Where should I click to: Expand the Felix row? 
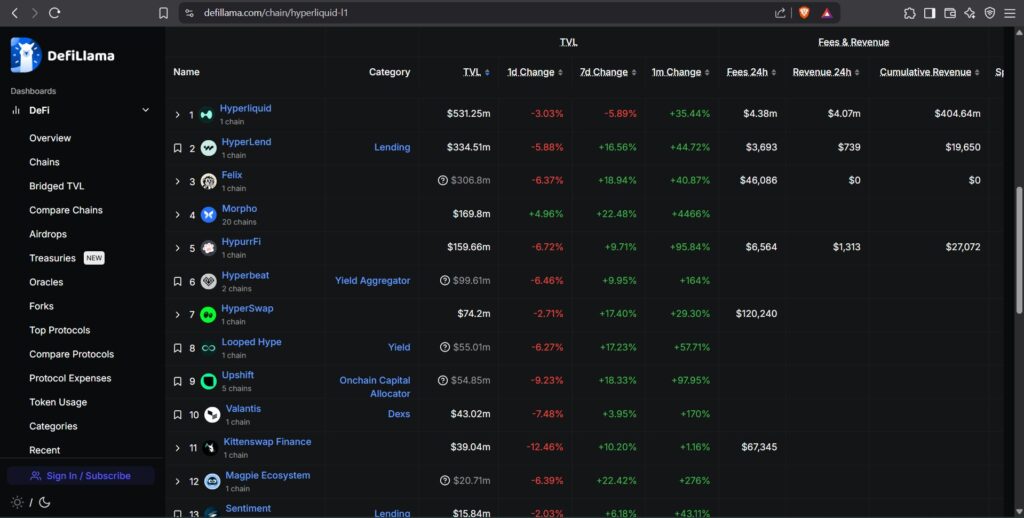pos(177,182)
